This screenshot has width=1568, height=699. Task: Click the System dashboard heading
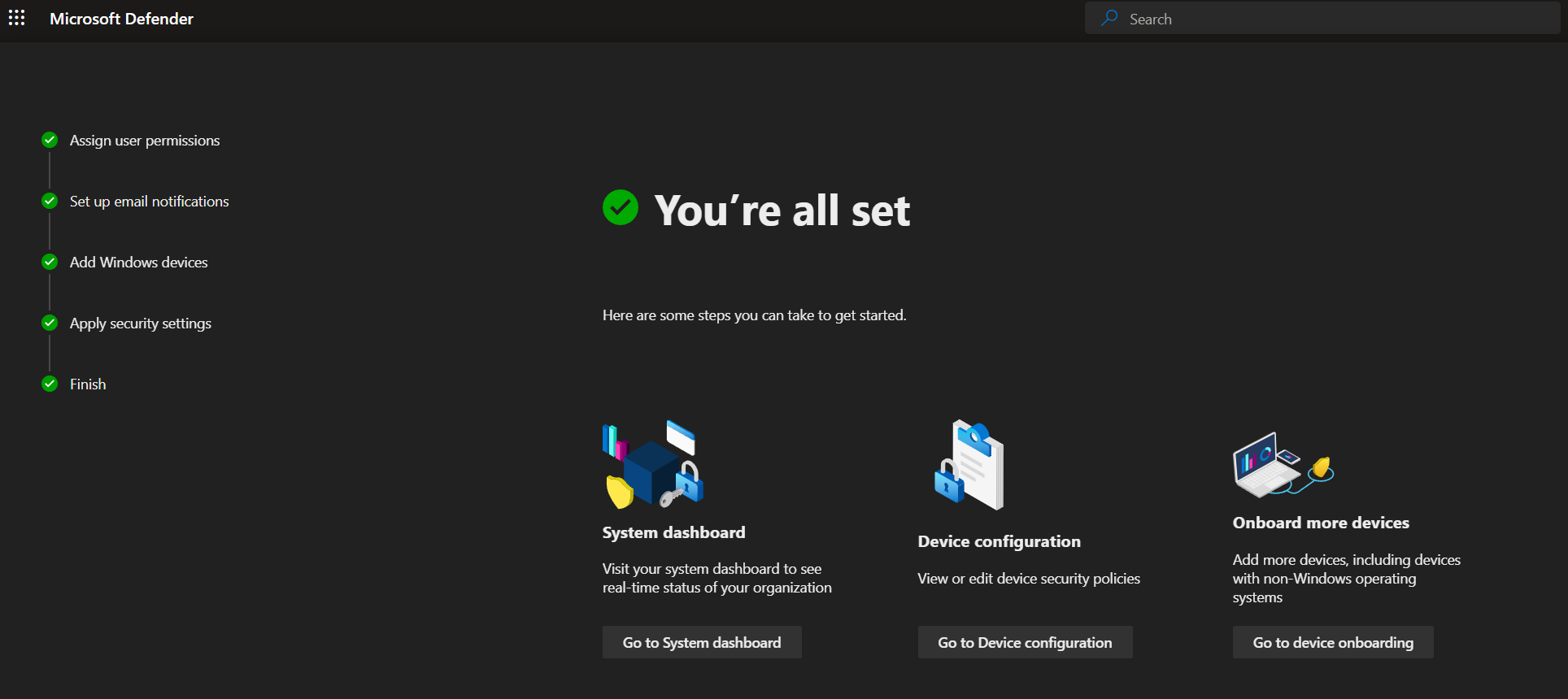pyautogui.click(x=674, y=532)
